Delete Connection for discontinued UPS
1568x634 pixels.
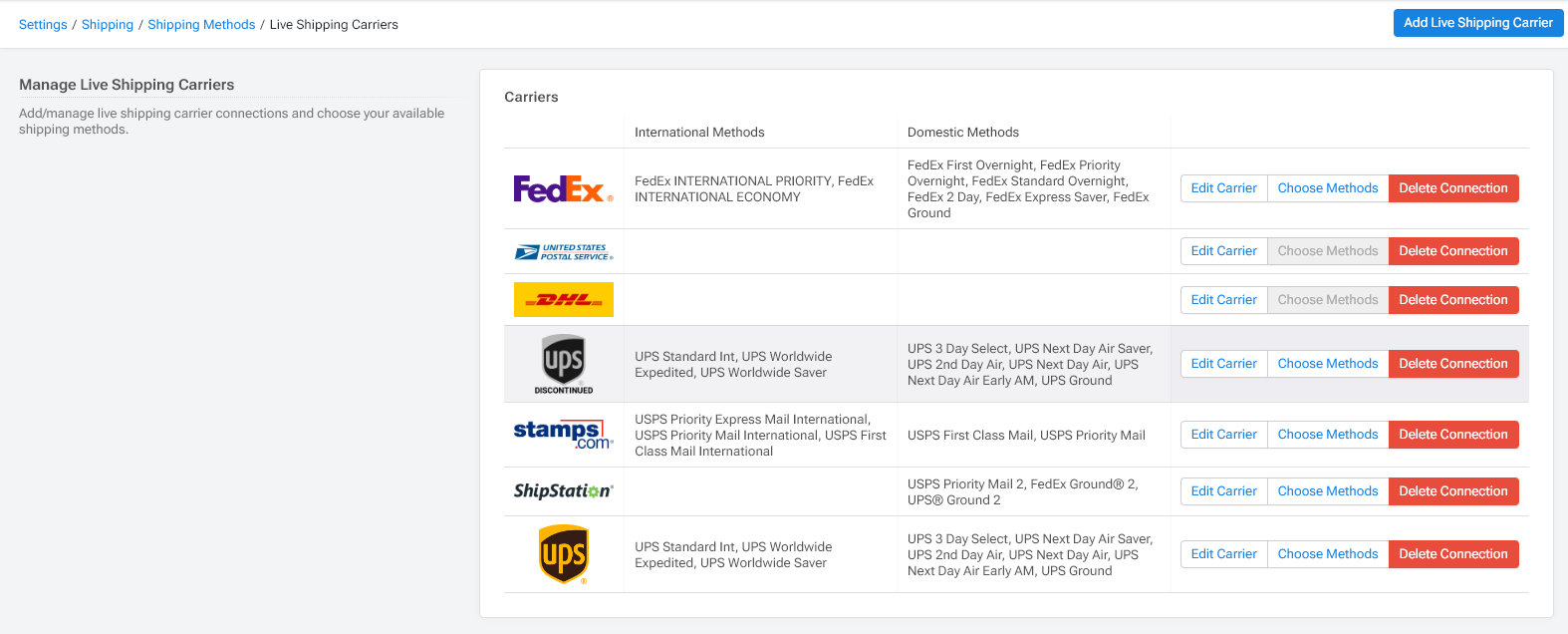1453,364
